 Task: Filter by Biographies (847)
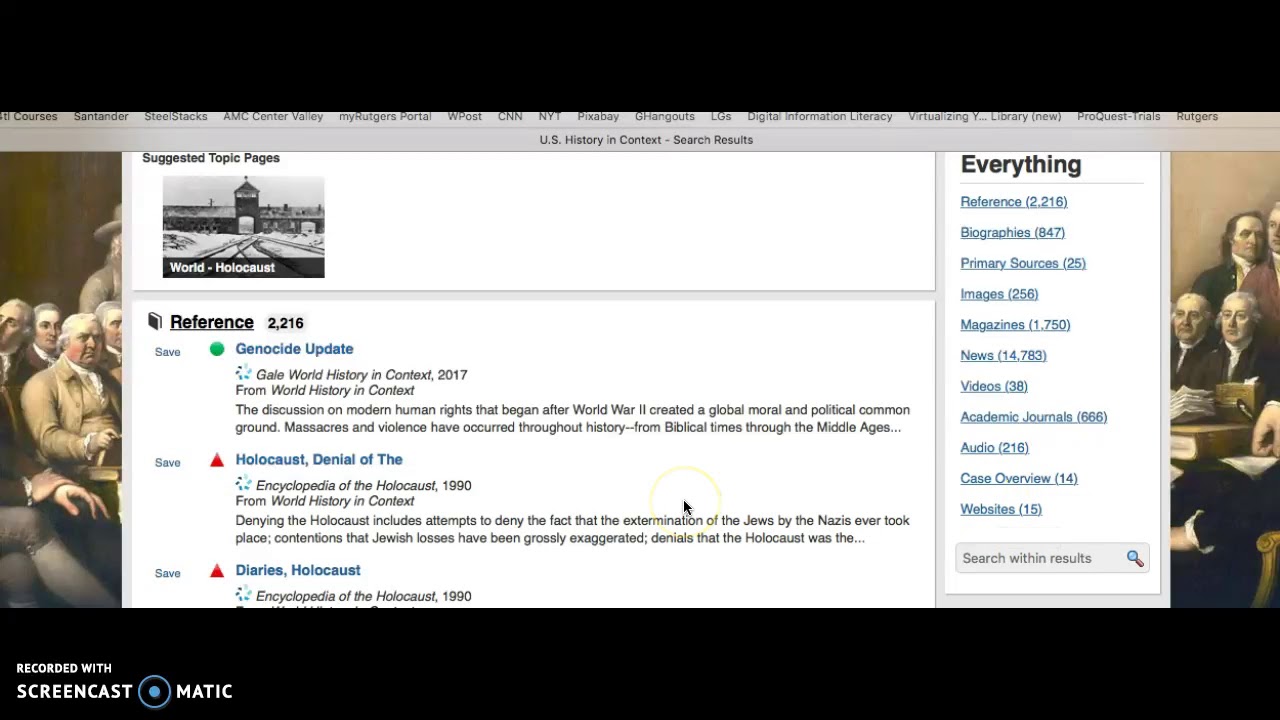point(1012,232)
